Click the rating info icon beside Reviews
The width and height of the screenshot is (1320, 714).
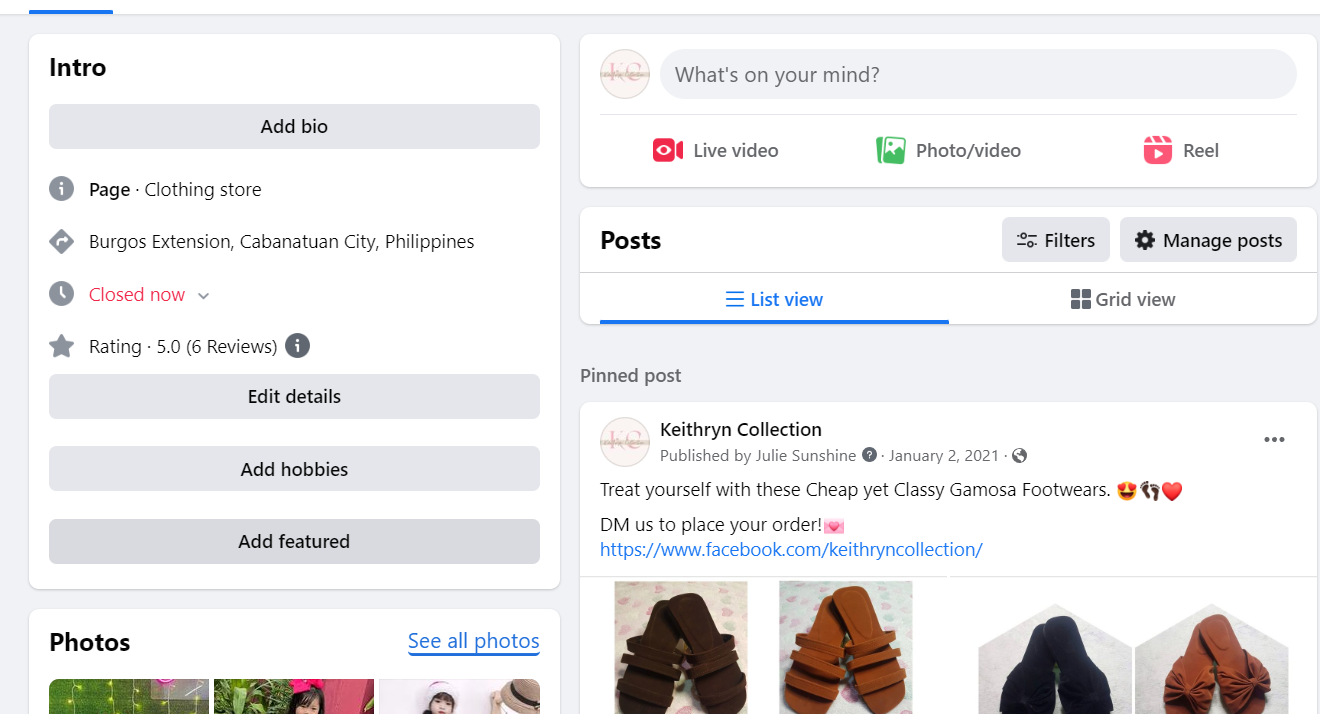click(297, 346)
